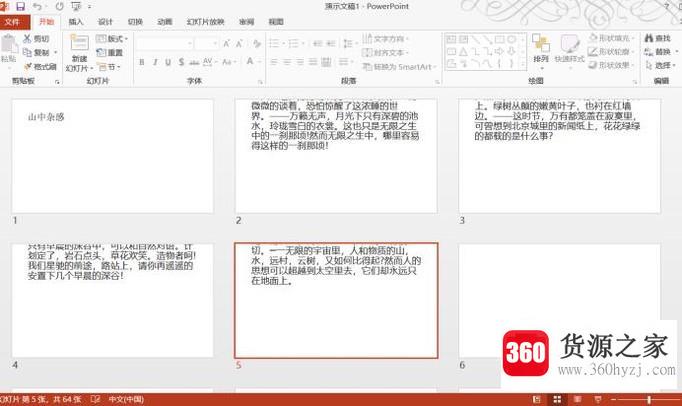The height and width of the screenshot is (406, 682).
Task: Increase font size
Action: pyautogui.click(x=226, y=44)
